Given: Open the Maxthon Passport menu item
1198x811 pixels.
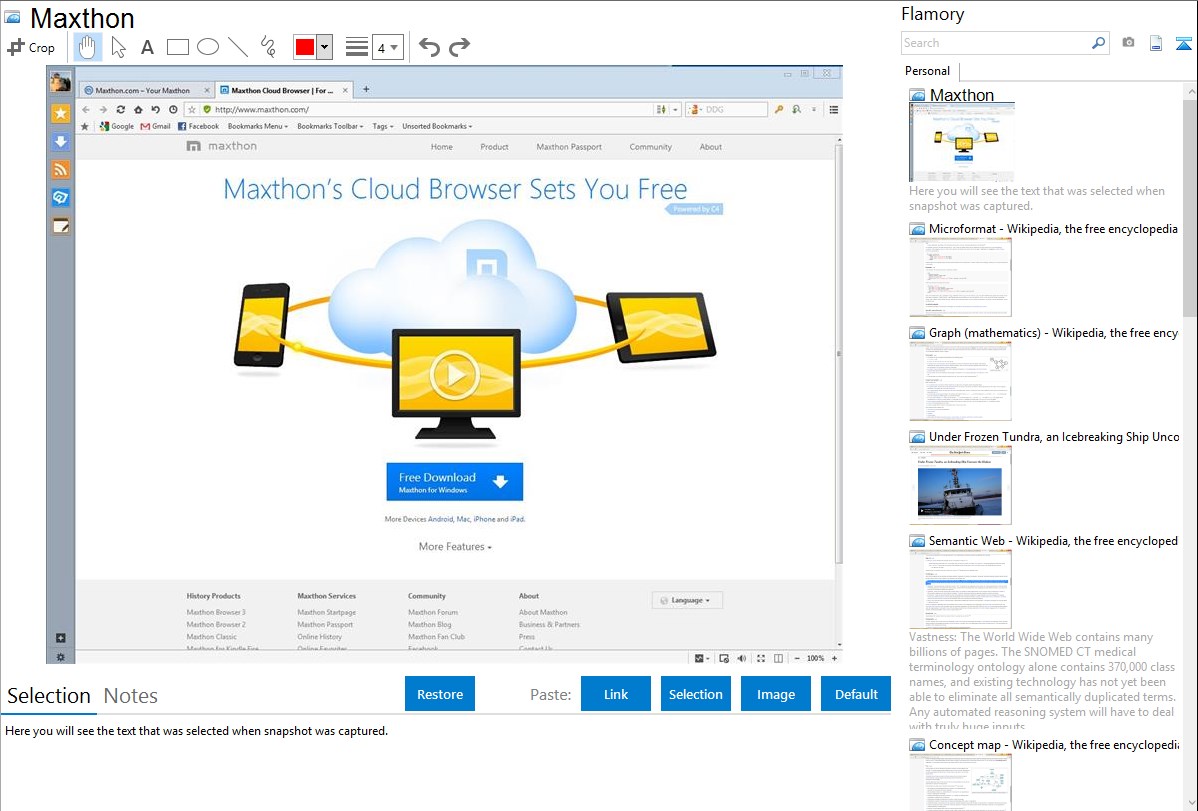Looking at the screenshot, I should click(569, 147).
